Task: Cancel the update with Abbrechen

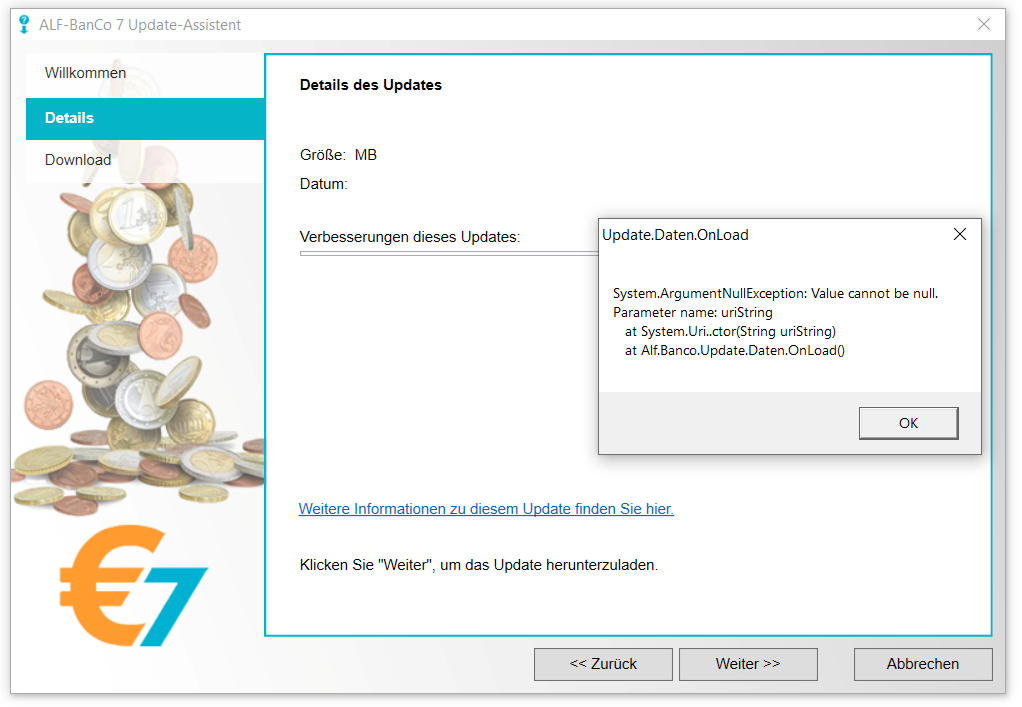Action: pos(923,664)
